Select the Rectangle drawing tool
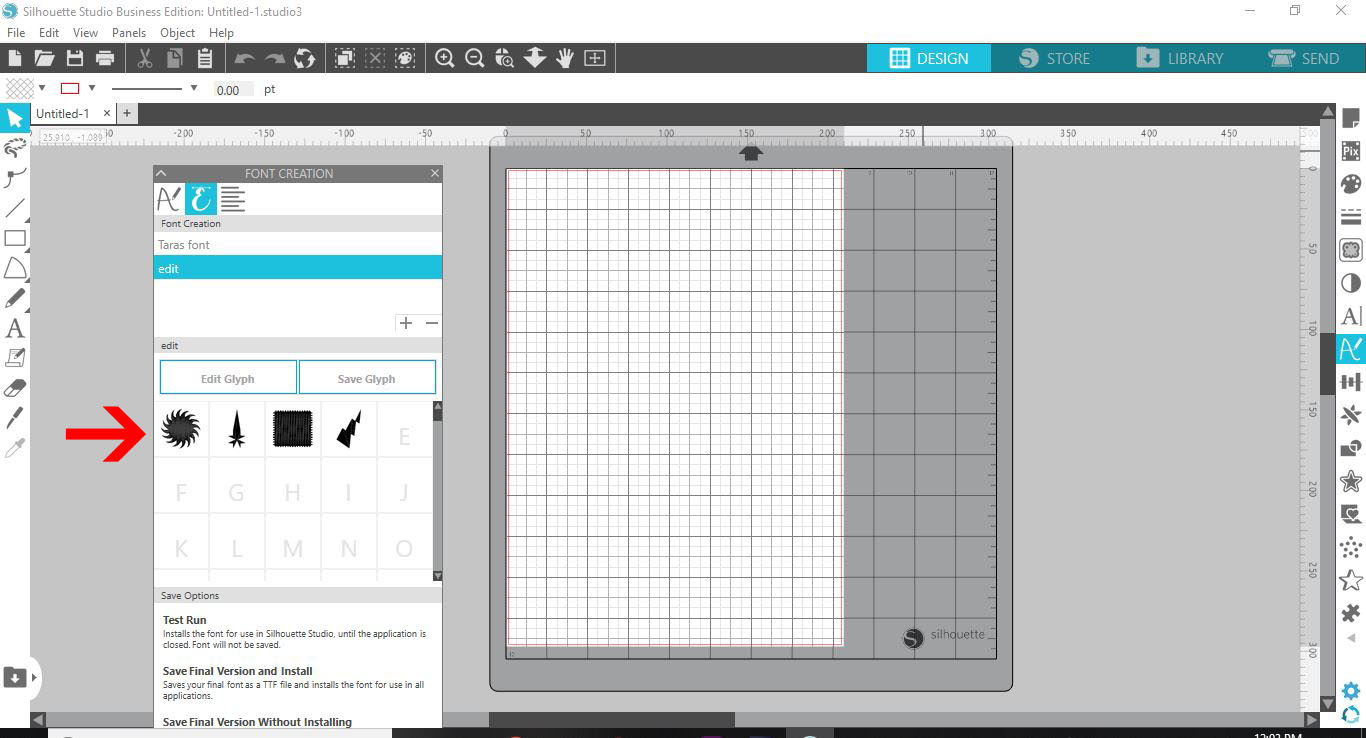The height and width of the screenshot is (738, 1366). click(x=15, y=238)
